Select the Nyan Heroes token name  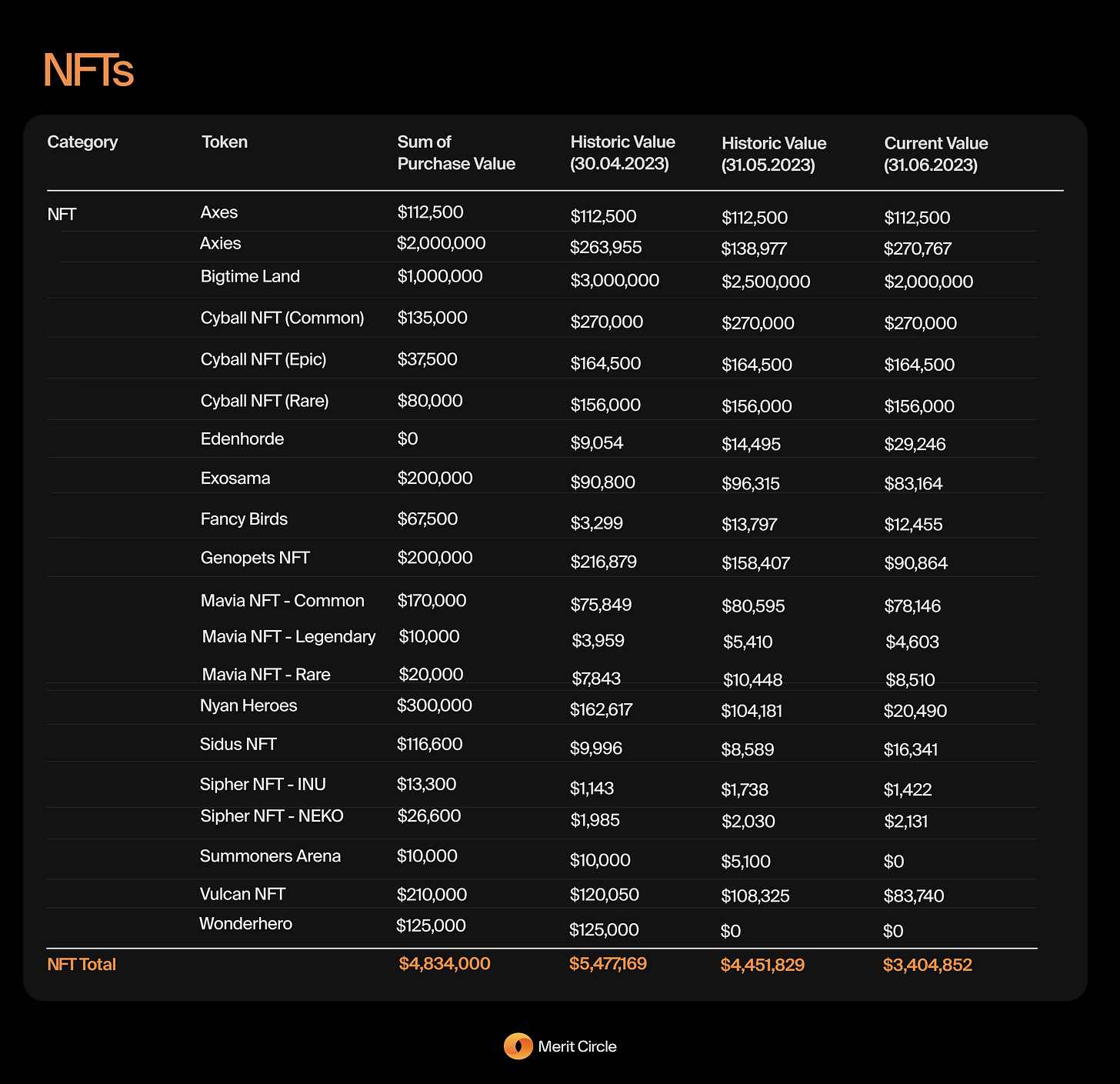click(248, 705)
